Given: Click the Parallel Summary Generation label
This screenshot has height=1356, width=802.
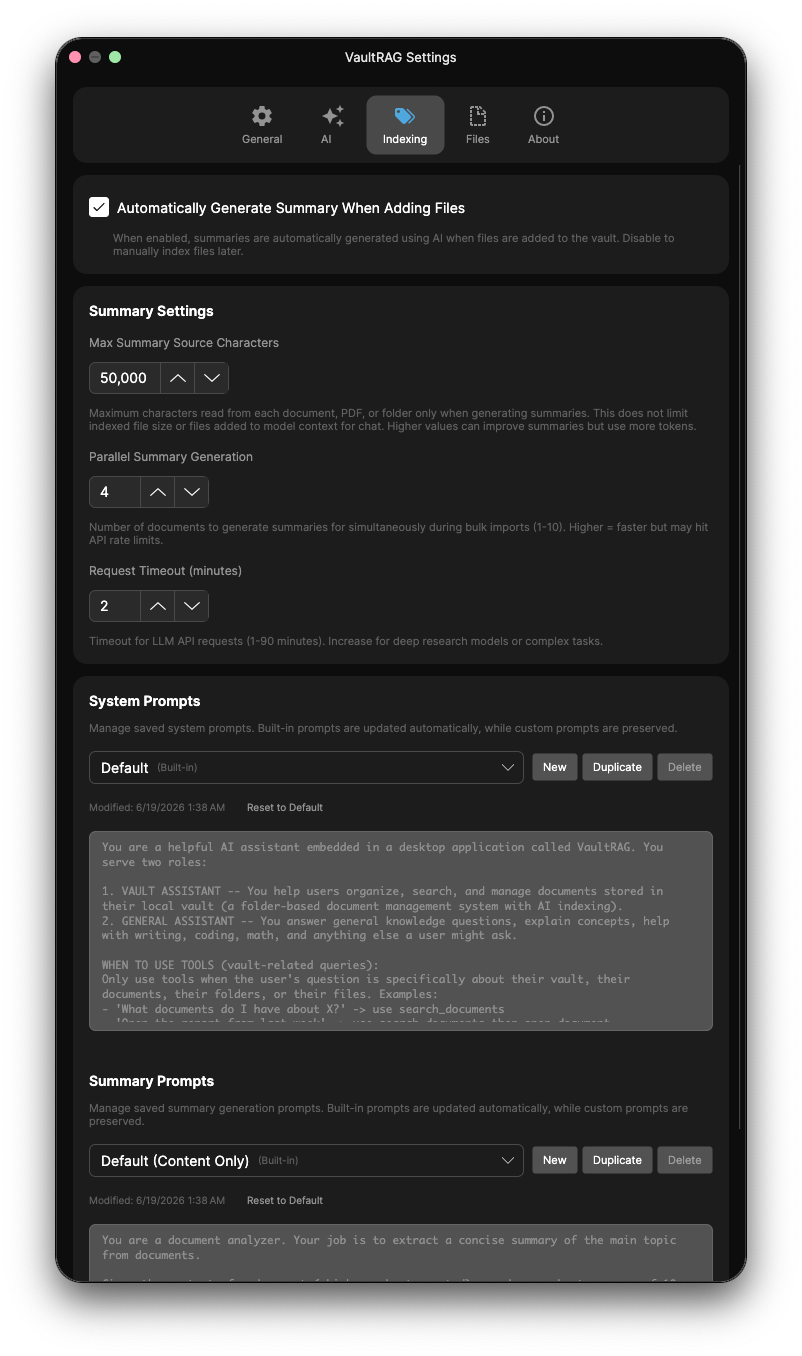Looking at the screenshot, I should coord(171,456).
